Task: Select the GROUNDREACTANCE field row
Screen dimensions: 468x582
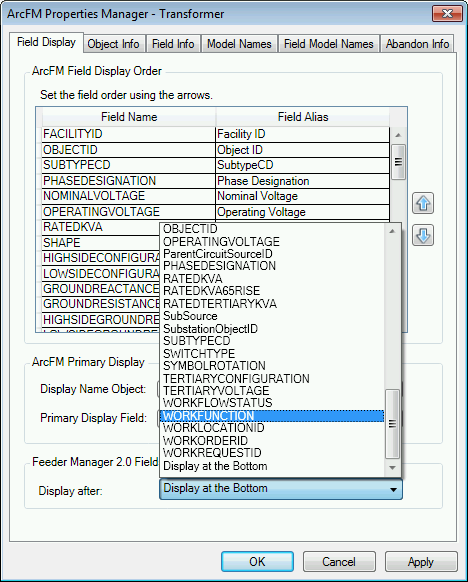Action: [x=101, y=289]
